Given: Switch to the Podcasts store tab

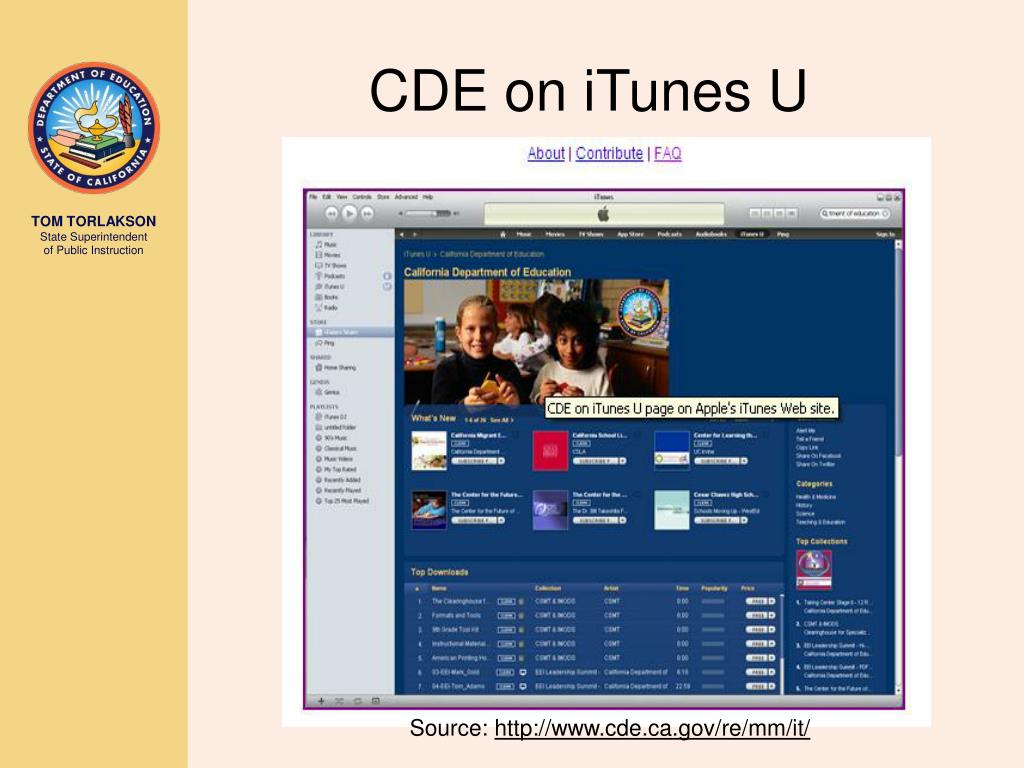Looking at the screenshot, I should tap(669, 234).
